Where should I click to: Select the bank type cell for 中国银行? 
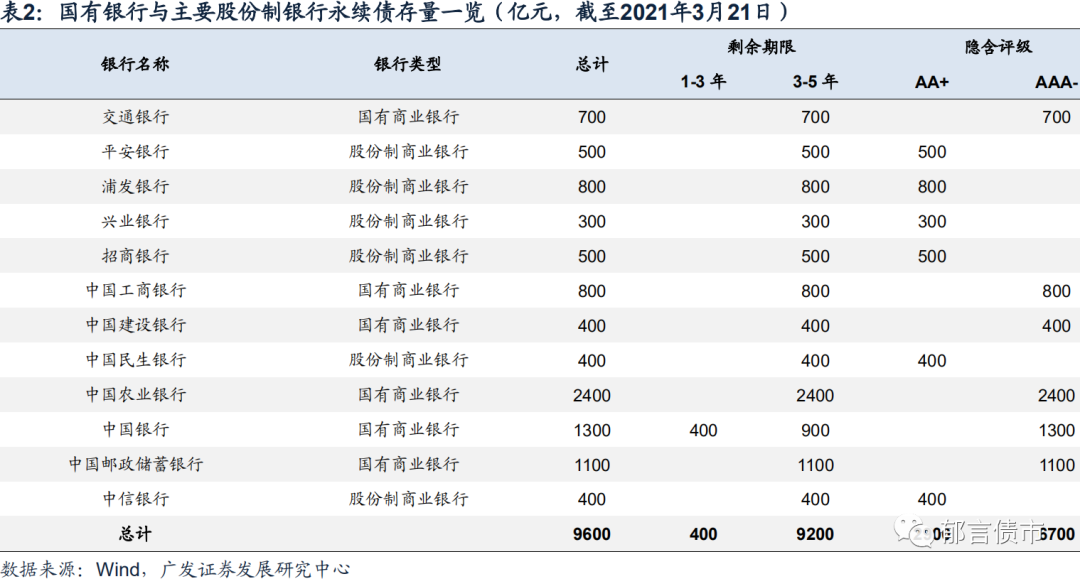tap(408, 430)
